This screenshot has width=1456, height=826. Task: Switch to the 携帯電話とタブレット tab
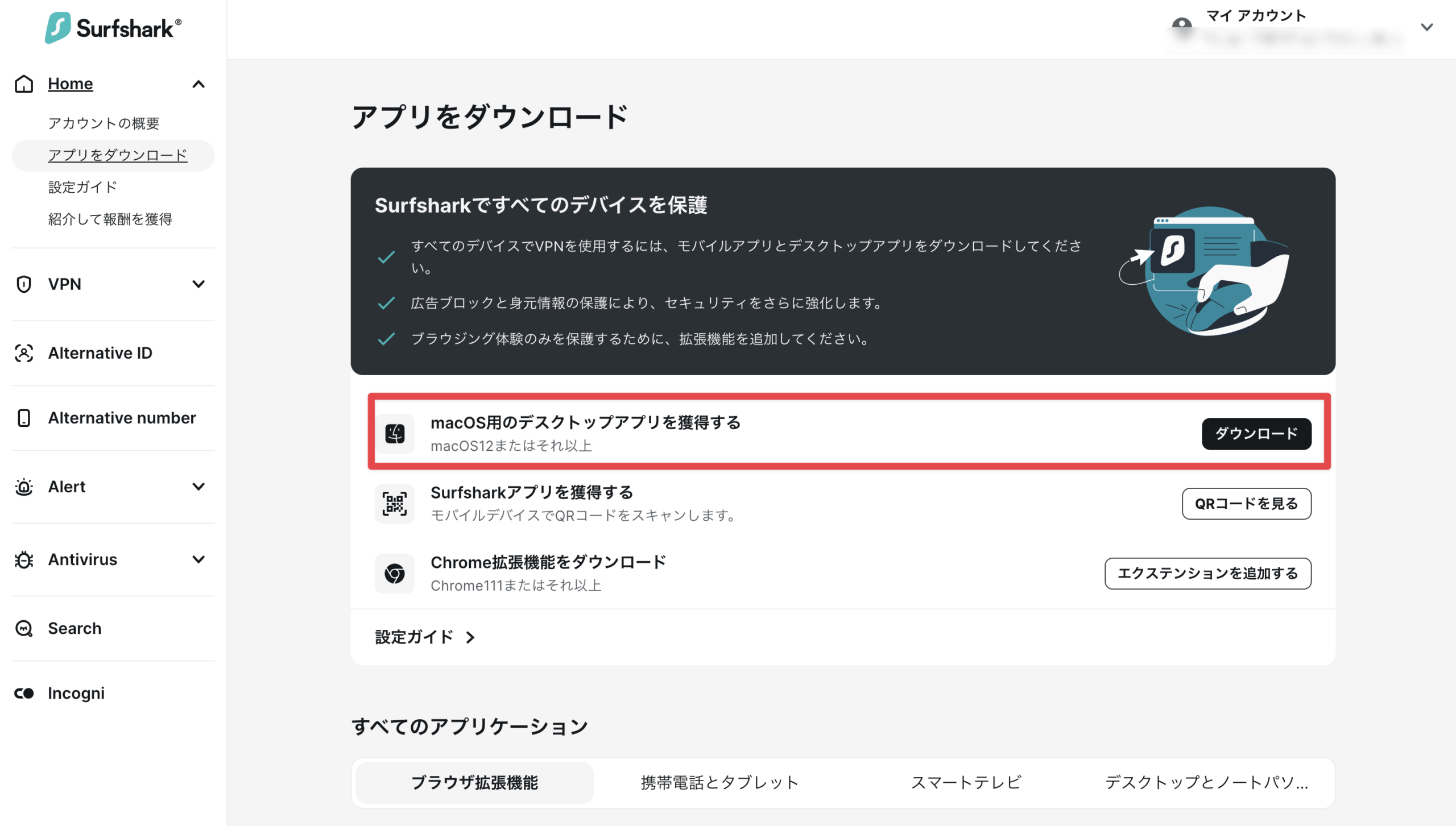pos(719,783)
